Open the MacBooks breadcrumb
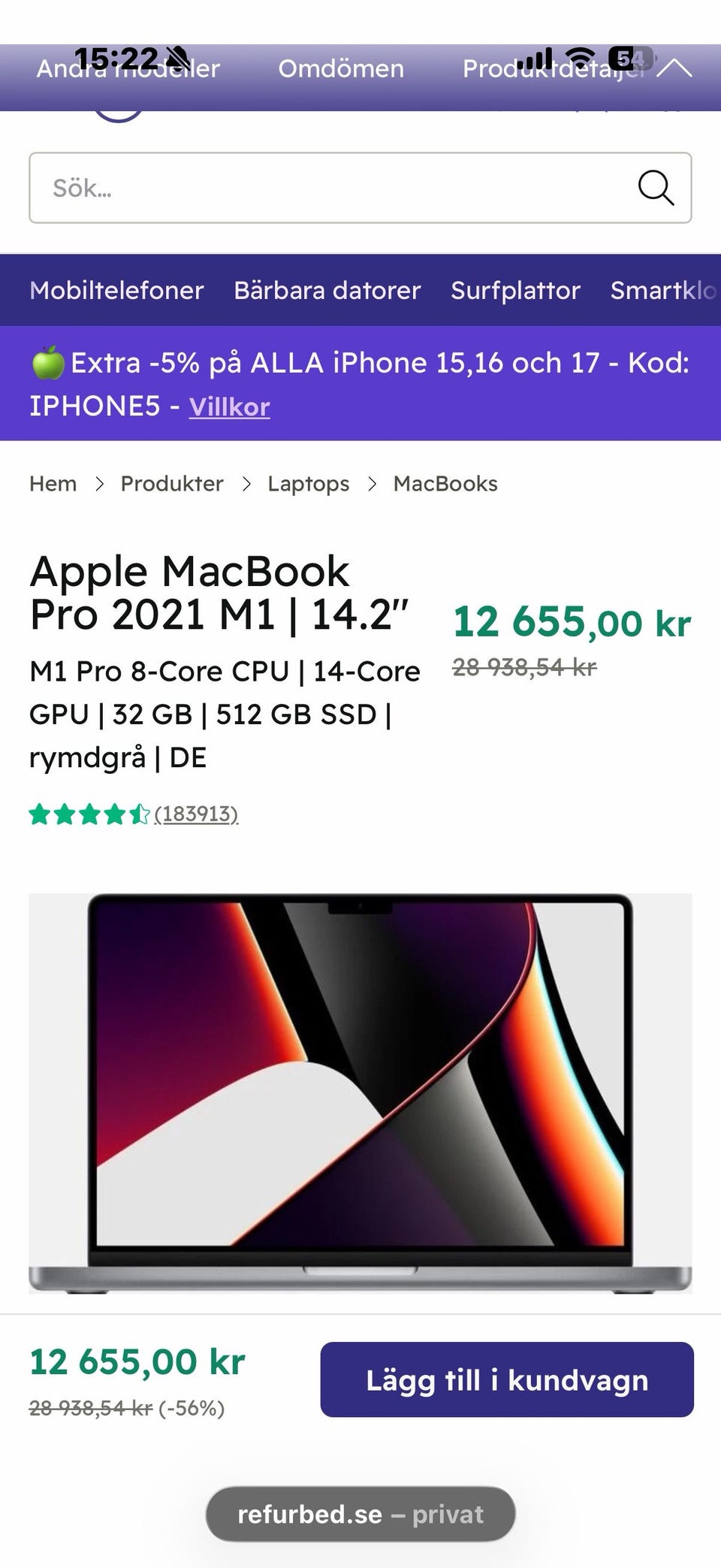The height and width of the screenshot is (1568, 721). tap(445, 484)
